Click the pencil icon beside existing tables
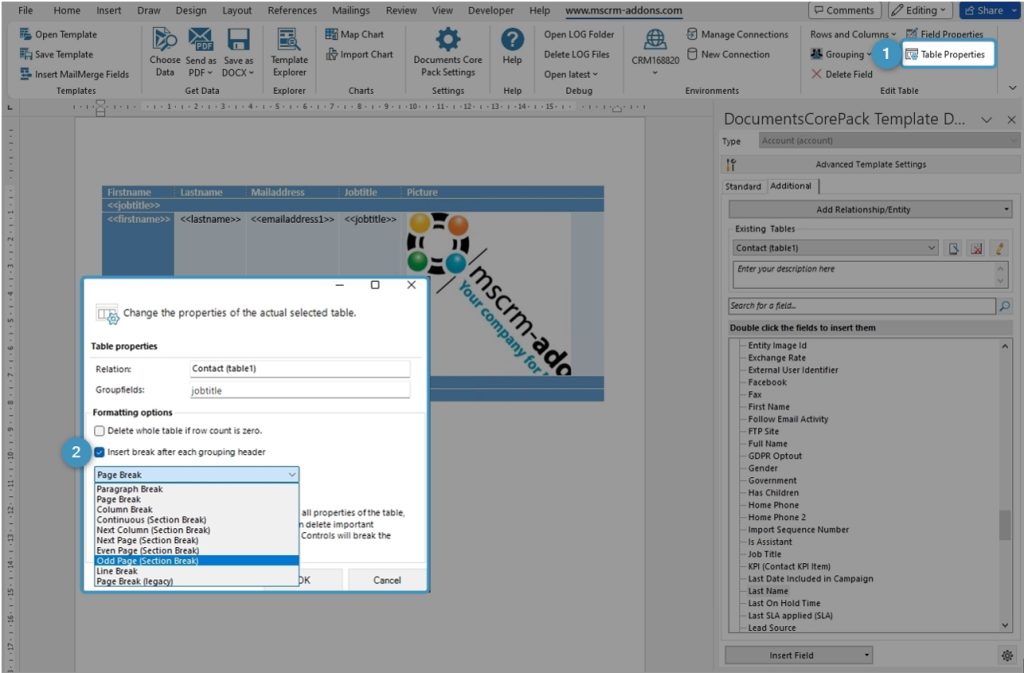 tap(999, 248)
